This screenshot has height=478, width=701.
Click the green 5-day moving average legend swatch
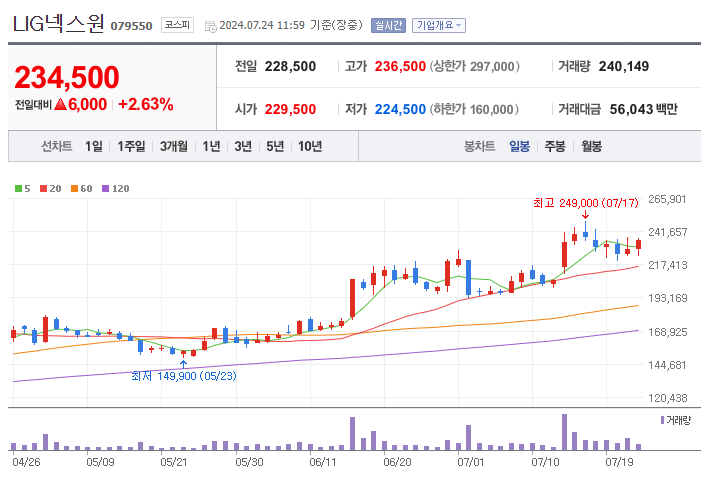[x=18, y=189]
